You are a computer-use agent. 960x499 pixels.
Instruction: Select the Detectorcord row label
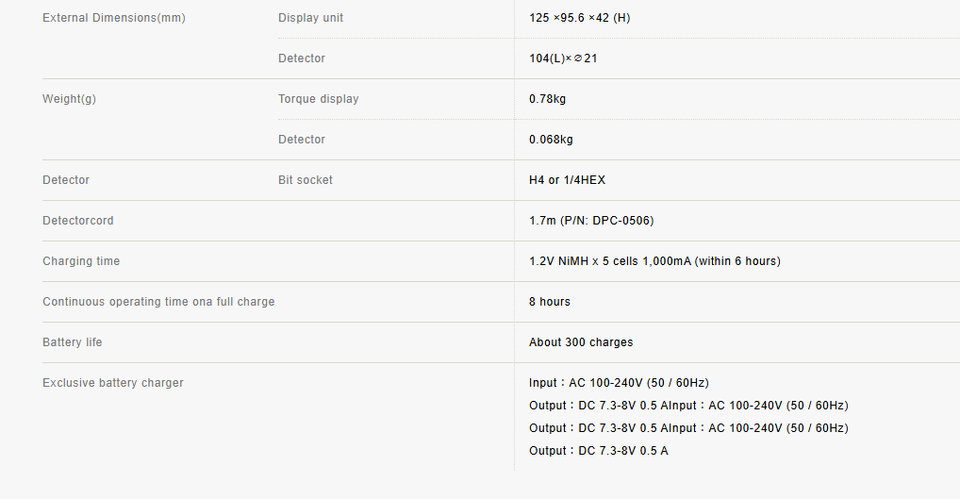78,220
